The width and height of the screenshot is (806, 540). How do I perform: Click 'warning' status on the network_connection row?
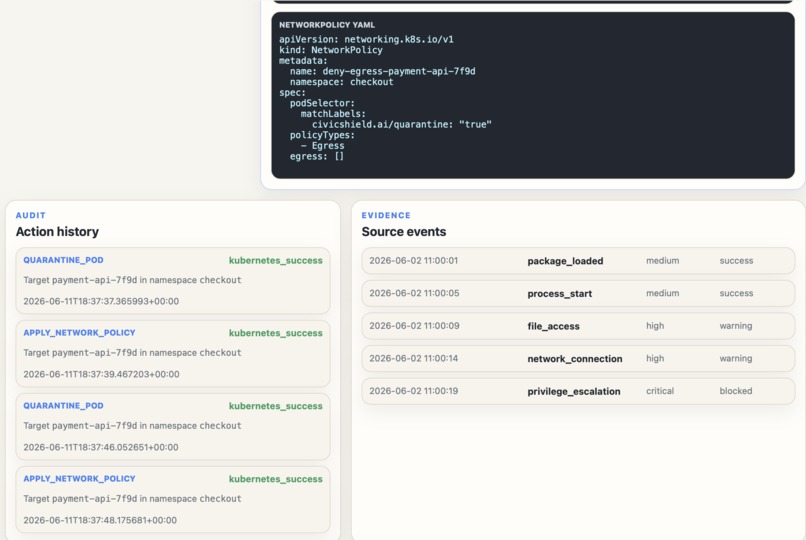point(736,358)
